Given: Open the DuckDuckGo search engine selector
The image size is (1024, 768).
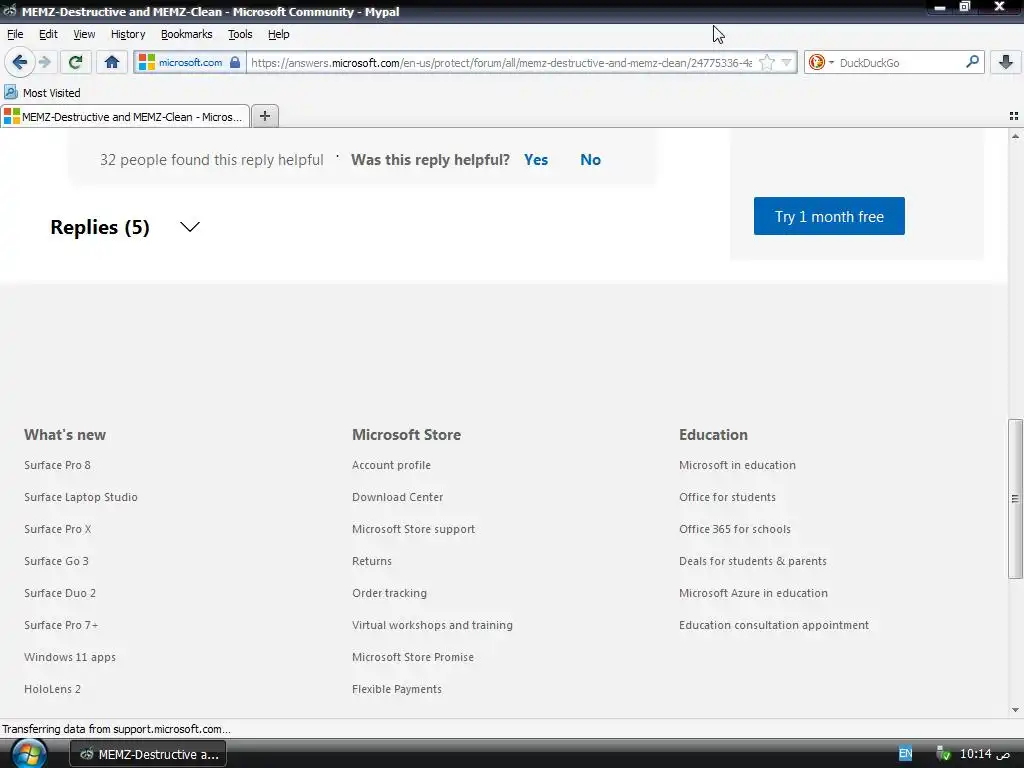Looking at the screenshot, I should pos(820,63).
